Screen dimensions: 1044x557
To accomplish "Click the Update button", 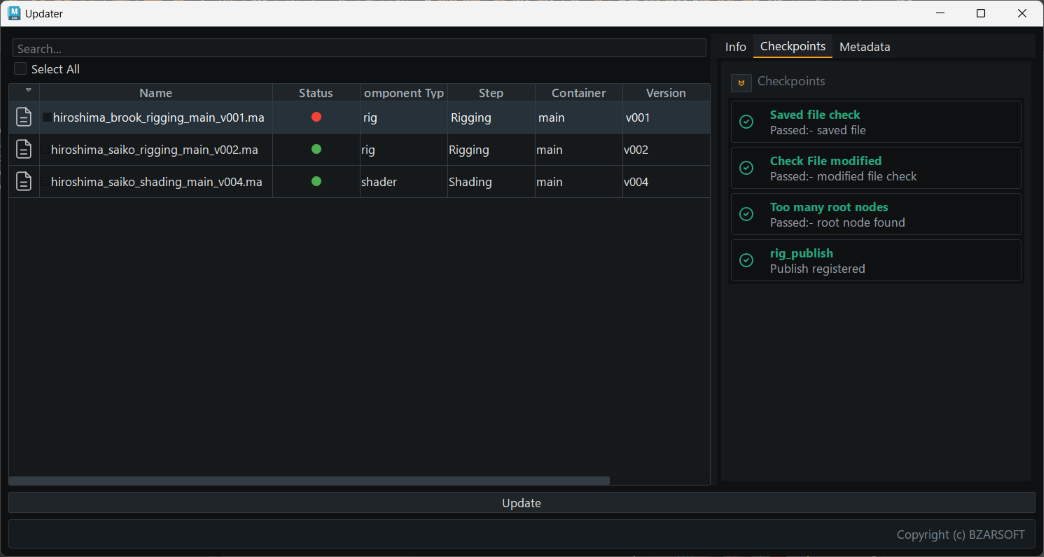I will [x=522, y=503].
